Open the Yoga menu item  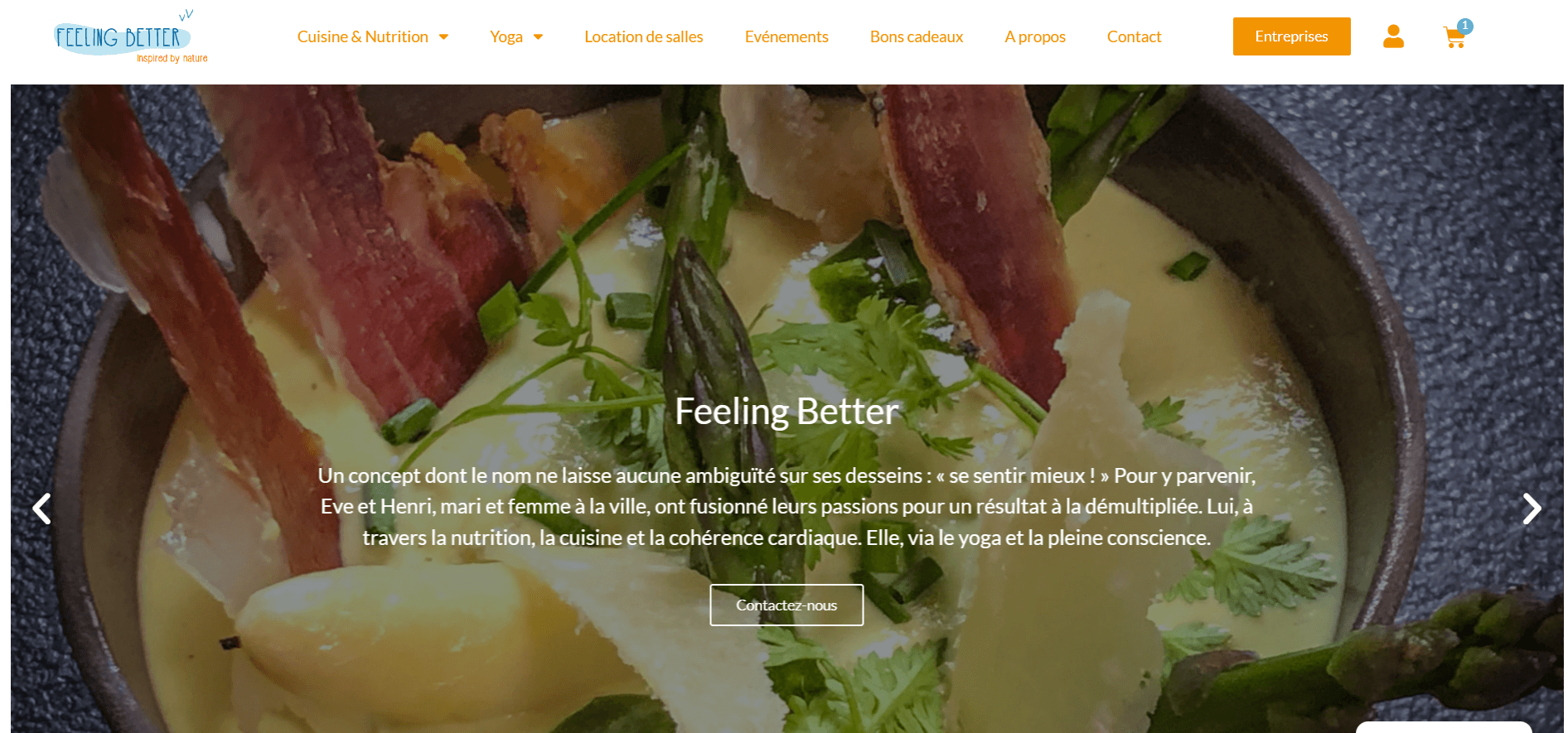[506, 37]
